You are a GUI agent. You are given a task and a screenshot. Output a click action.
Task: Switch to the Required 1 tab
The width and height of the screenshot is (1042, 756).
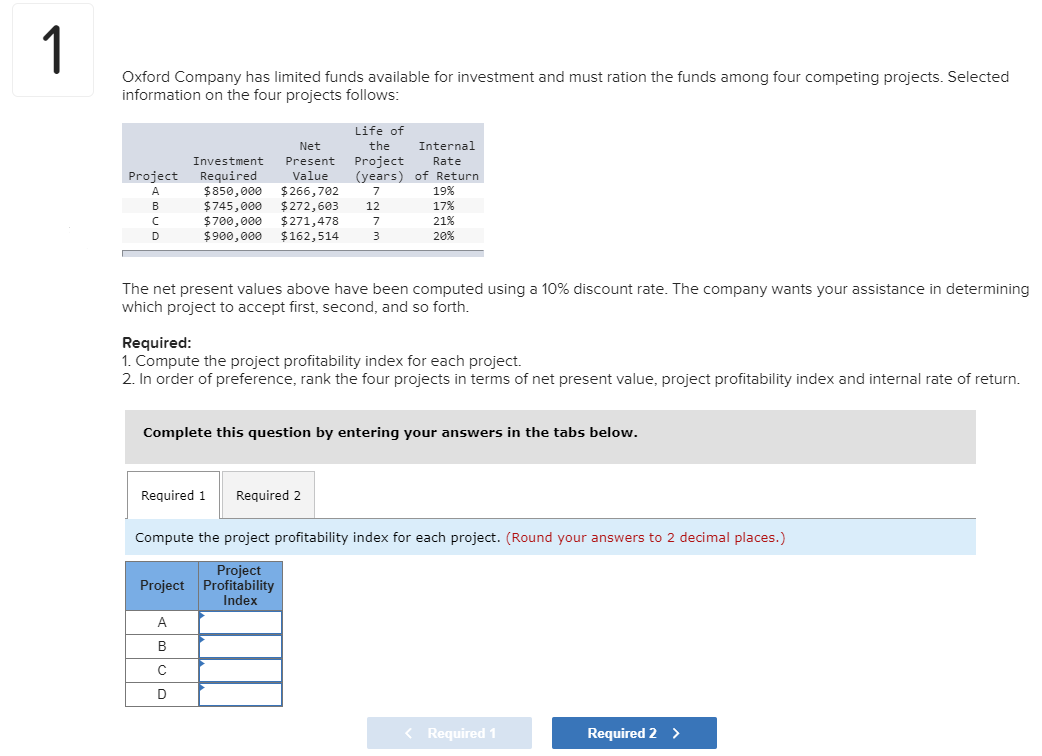pos(172,495)
